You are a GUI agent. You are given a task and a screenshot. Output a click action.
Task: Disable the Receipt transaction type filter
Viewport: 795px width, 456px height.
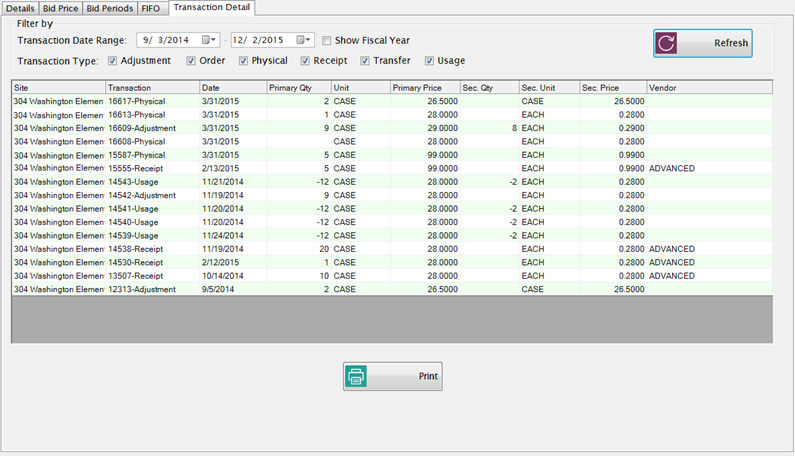304,61
